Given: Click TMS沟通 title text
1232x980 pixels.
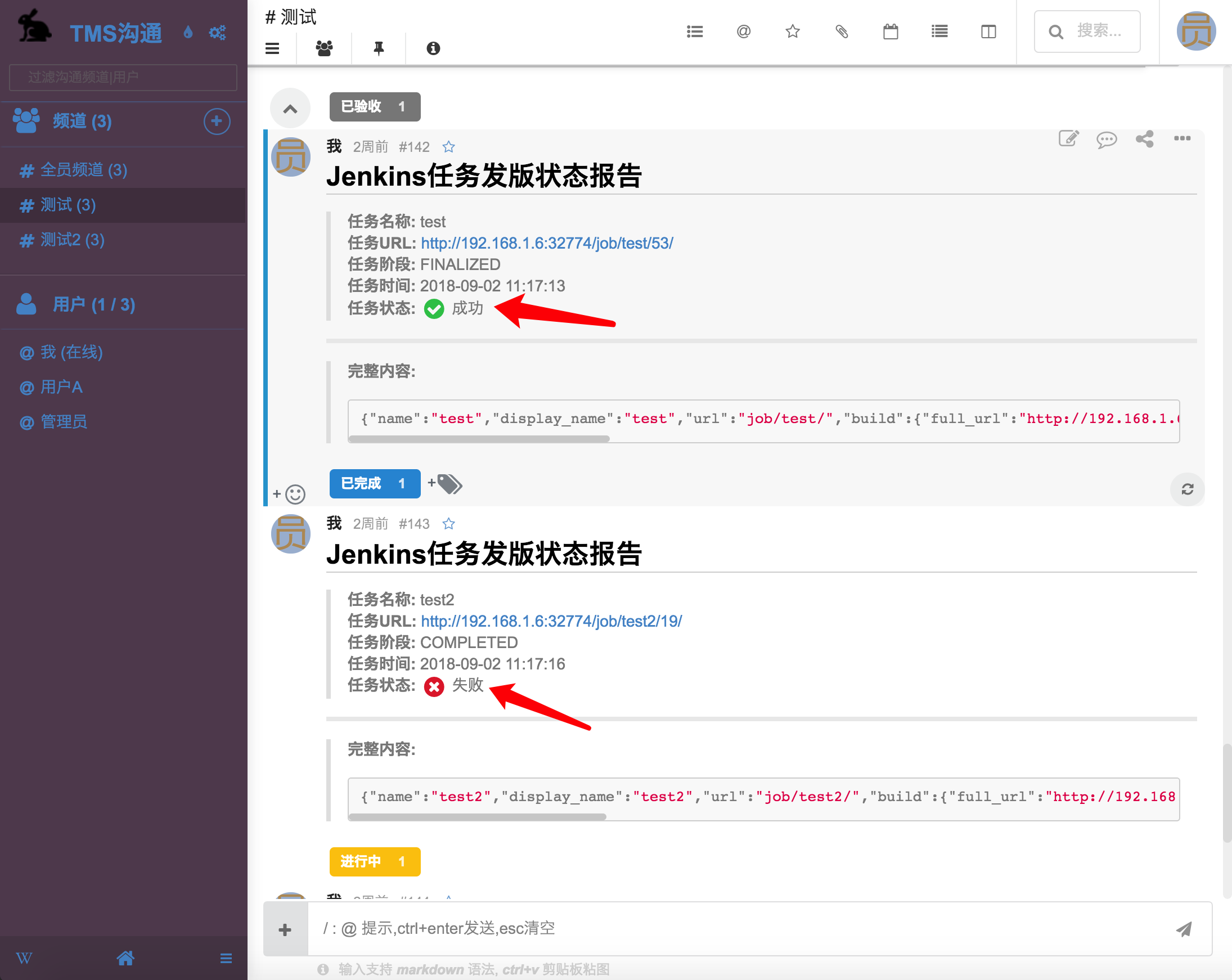Looking at the screenshot, I should pos(116,33).
